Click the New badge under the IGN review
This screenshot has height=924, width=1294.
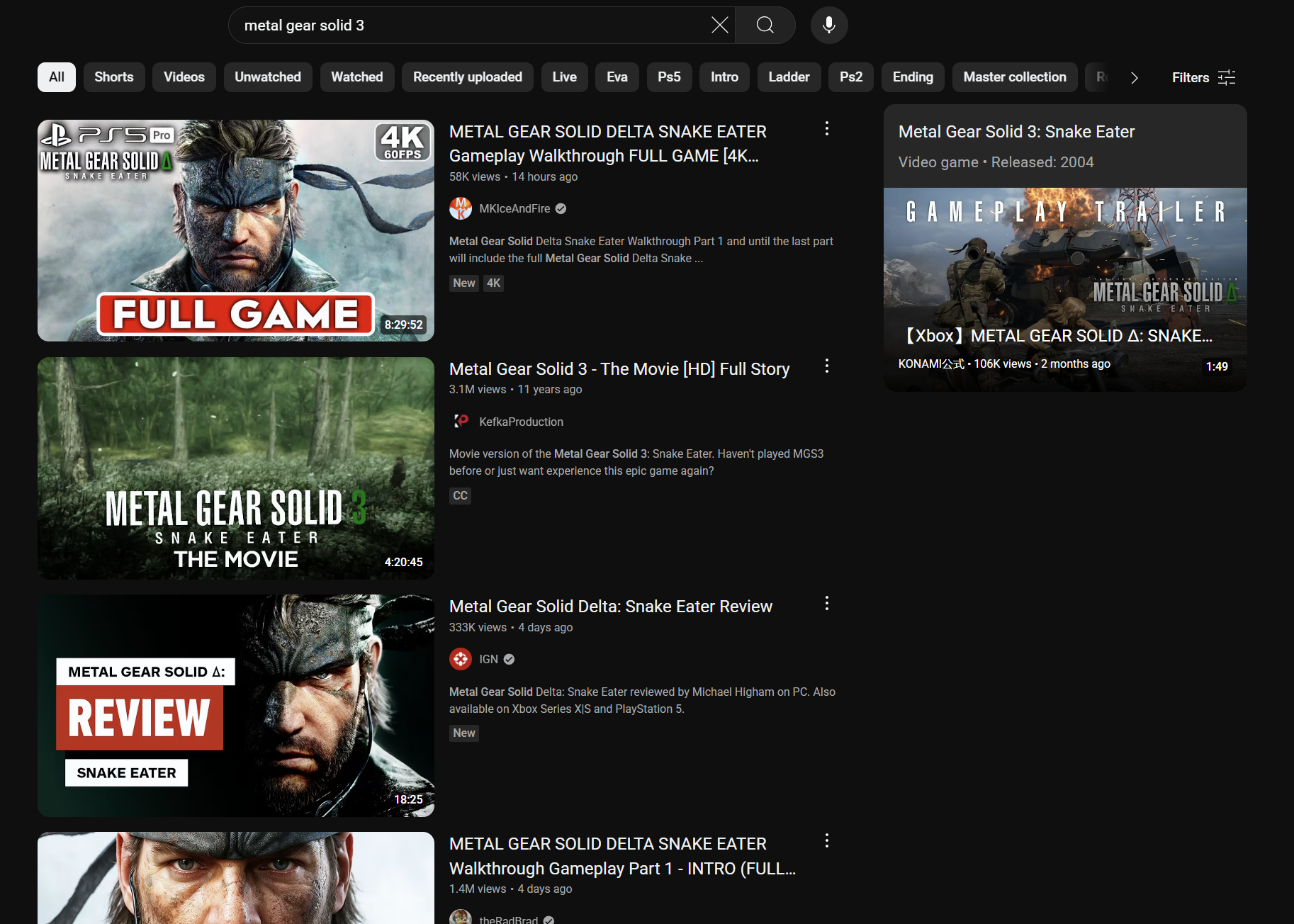pos(464,733)
